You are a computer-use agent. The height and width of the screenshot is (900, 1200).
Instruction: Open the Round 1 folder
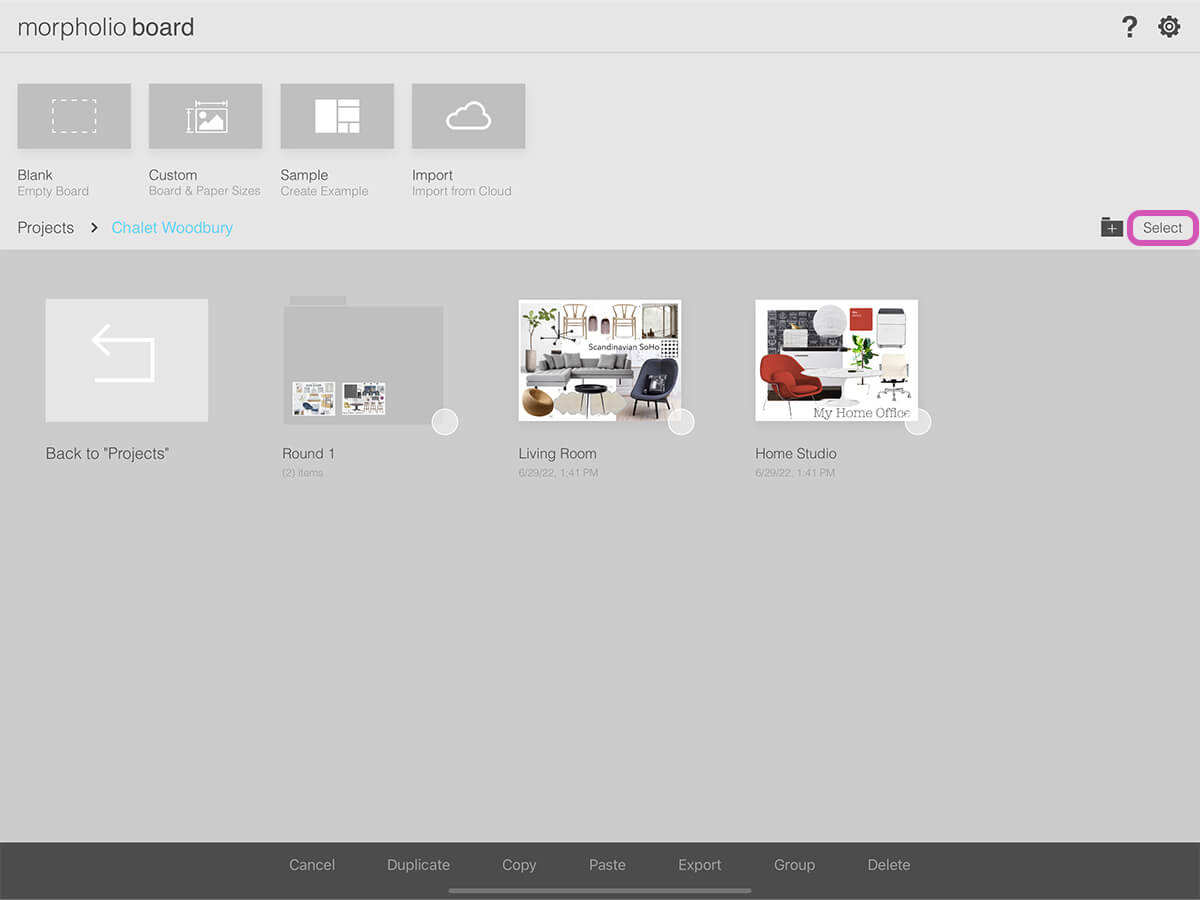pyautogui.click(x=363, y=360)
